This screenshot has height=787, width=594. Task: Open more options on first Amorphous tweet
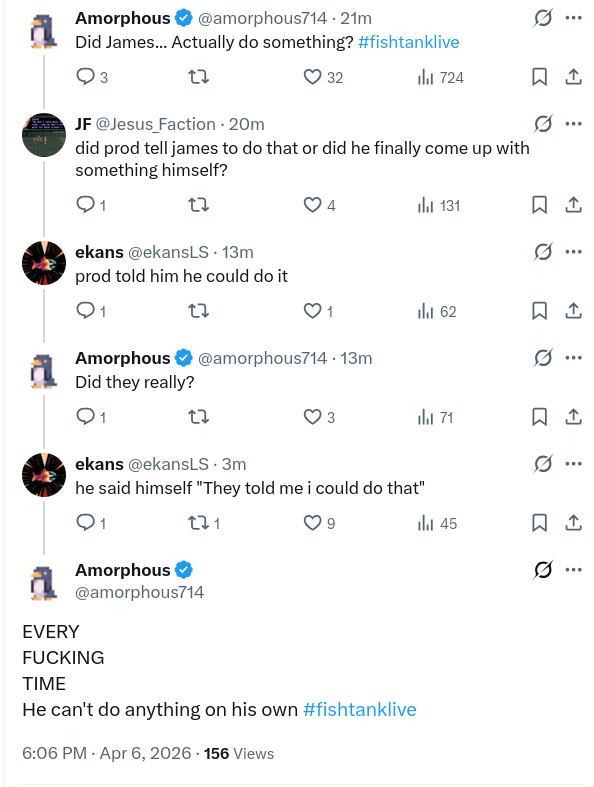[x=573, y=18]
